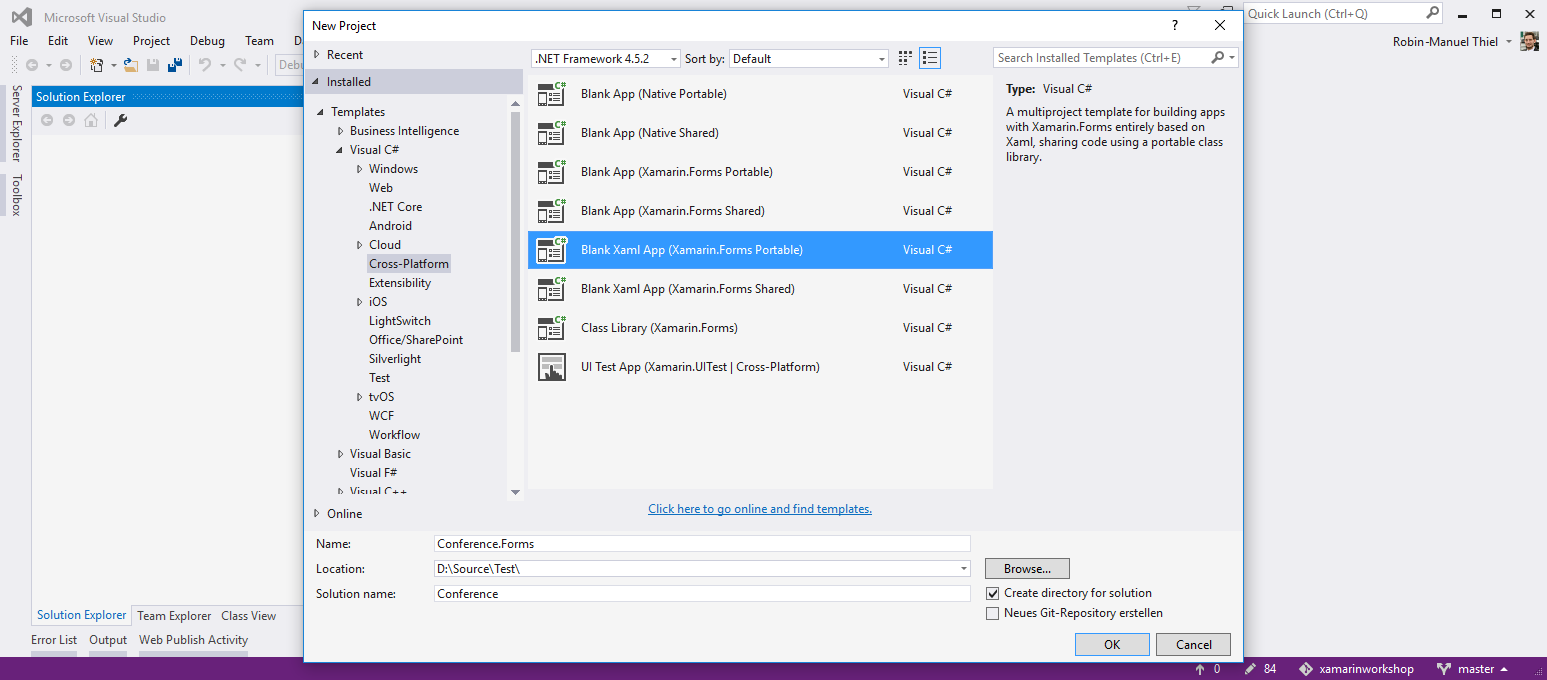Open the File menu

tap(19, 41)
